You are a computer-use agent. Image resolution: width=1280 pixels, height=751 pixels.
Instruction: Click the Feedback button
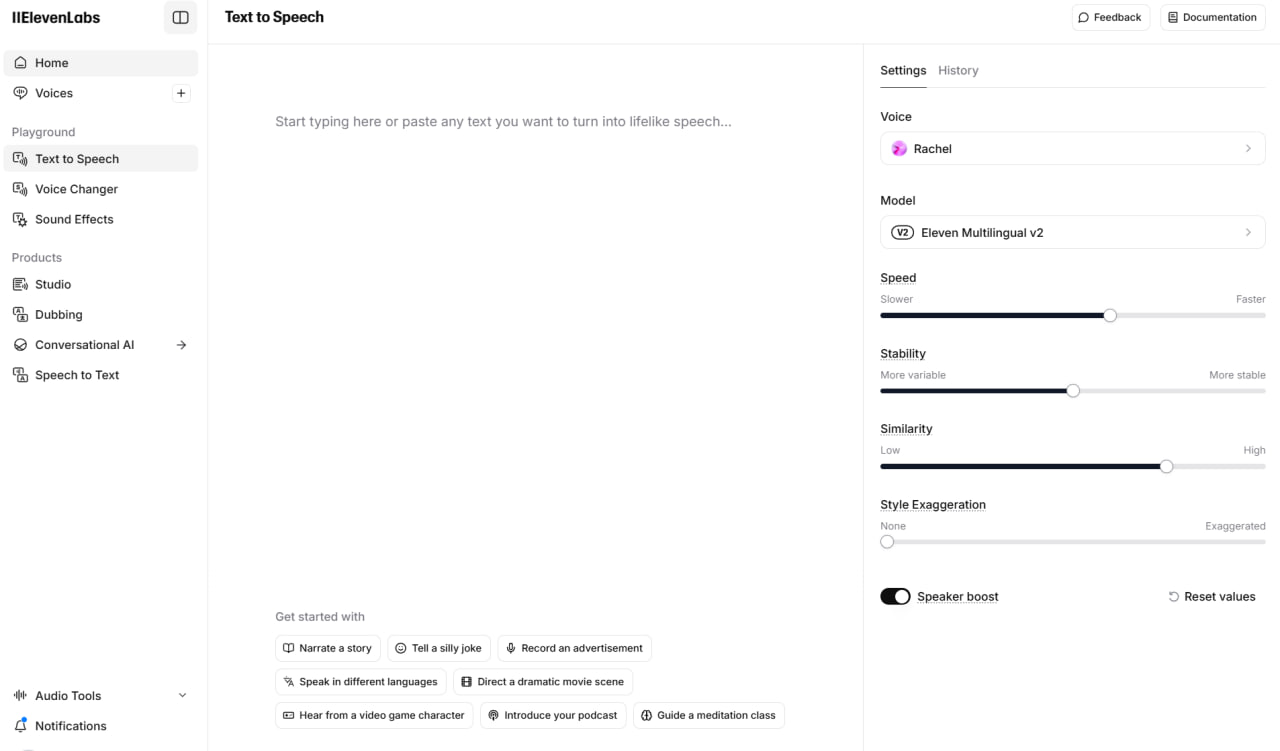click(1110, 17)
